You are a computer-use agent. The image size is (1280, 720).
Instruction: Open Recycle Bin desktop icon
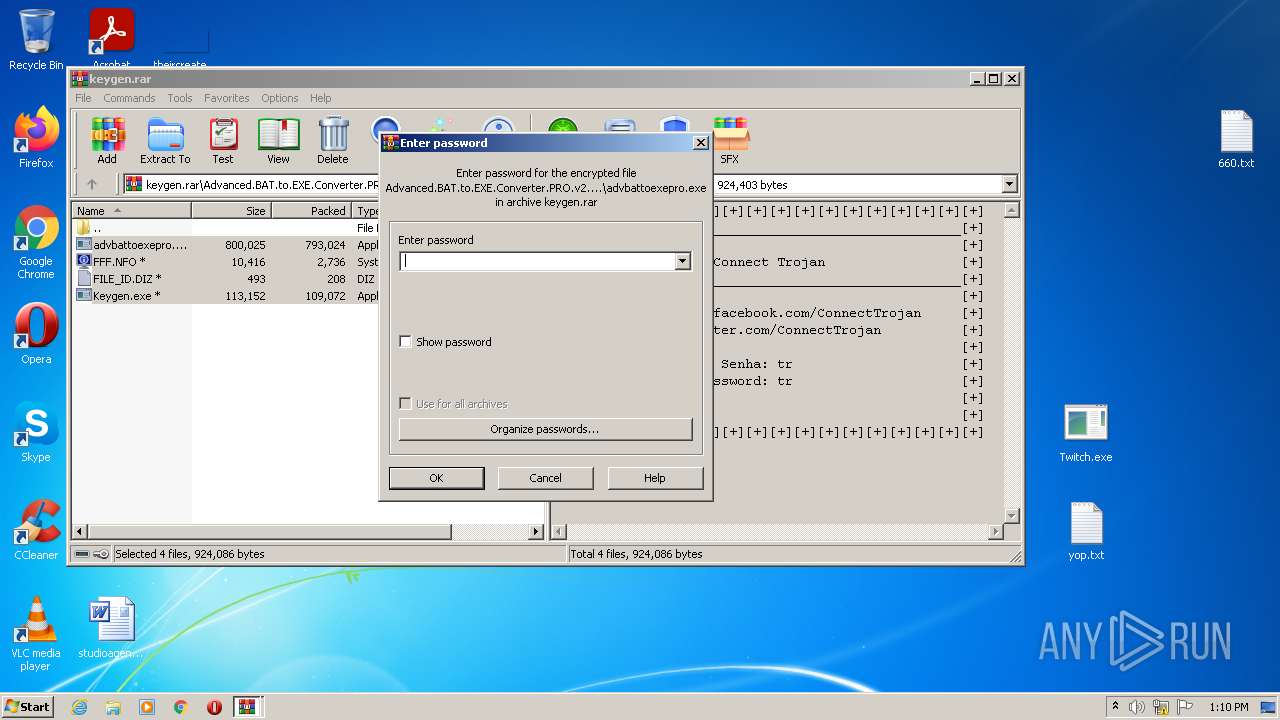point(36,40)
